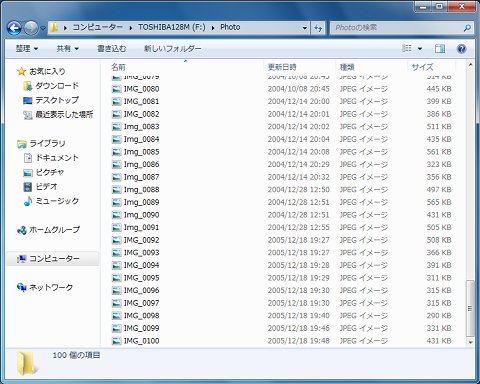480x384 pixels.
Task: Click the JPEG file icon of IMG_0095
Action: [x=116, y=278]
